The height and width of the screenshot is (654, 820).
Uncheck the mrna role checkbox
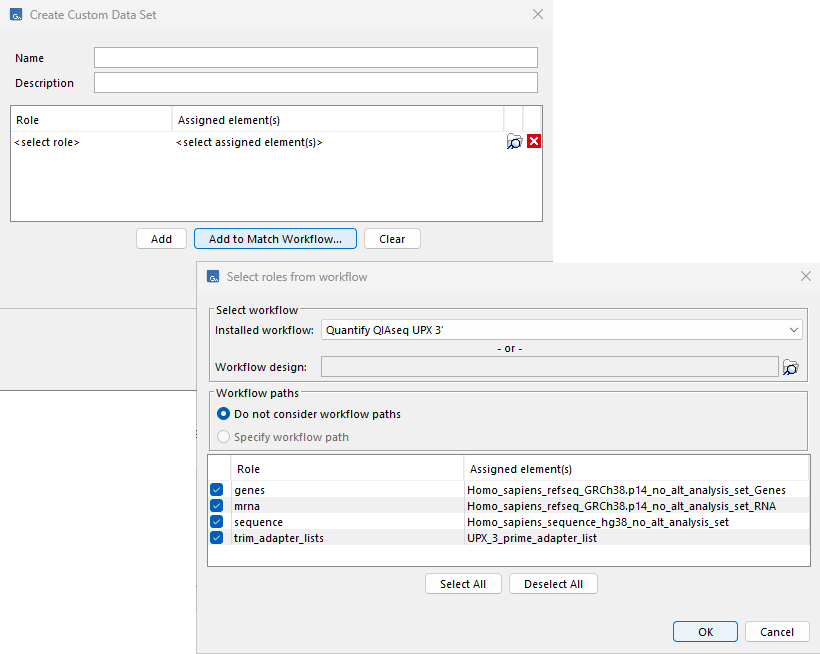point(217,506)
